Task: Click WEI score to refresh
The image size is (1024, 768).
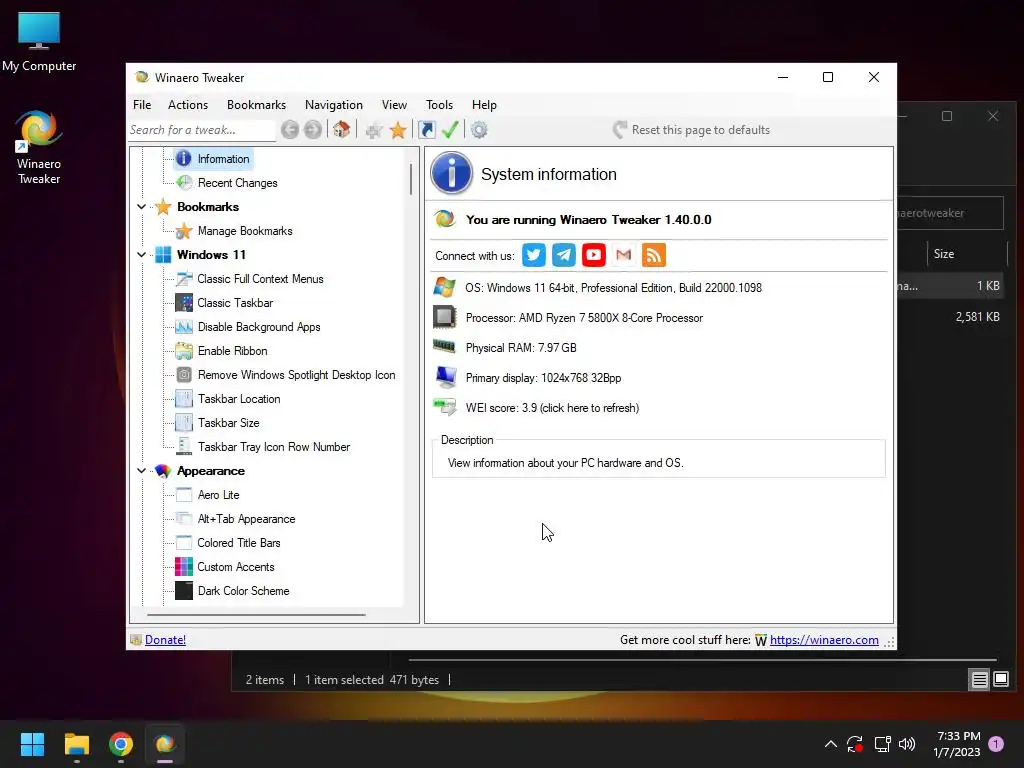Action: (x=552, y=408)
